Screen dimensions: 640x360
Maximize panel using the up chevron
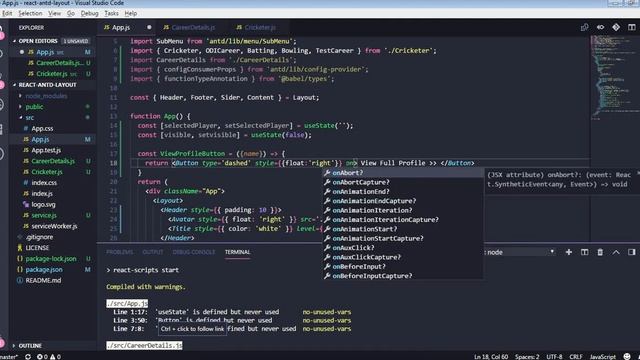[616, 252]
